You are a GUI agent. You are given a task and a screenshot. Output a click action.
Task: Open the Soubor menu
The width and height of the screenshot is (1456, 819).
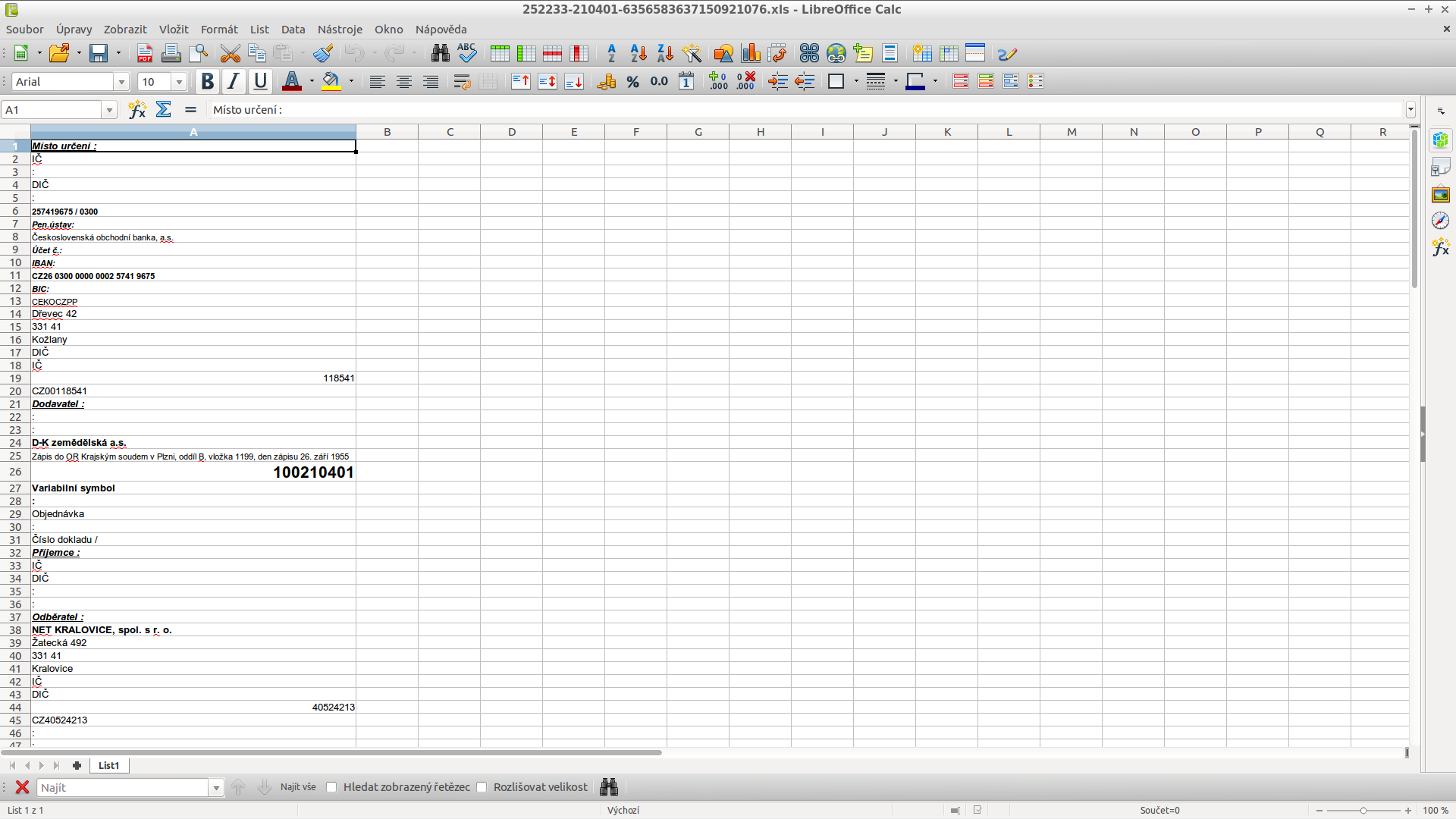point(25,30)
